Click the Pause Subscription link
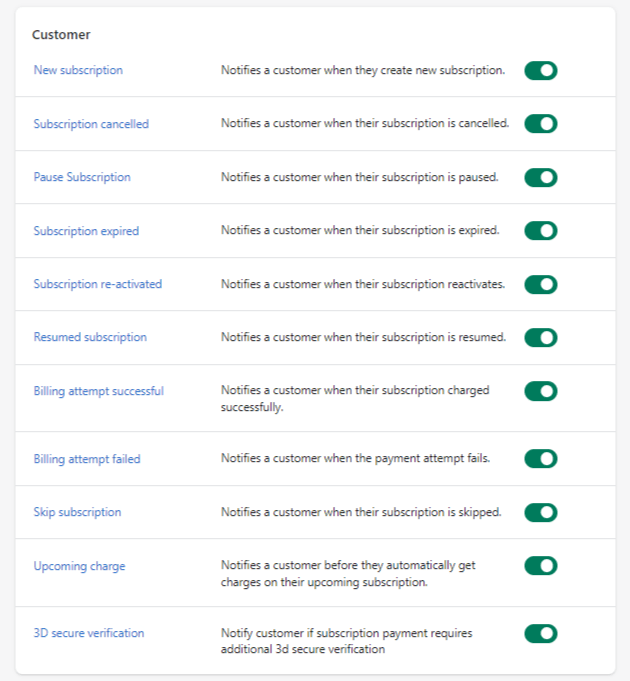 [82, 177]
